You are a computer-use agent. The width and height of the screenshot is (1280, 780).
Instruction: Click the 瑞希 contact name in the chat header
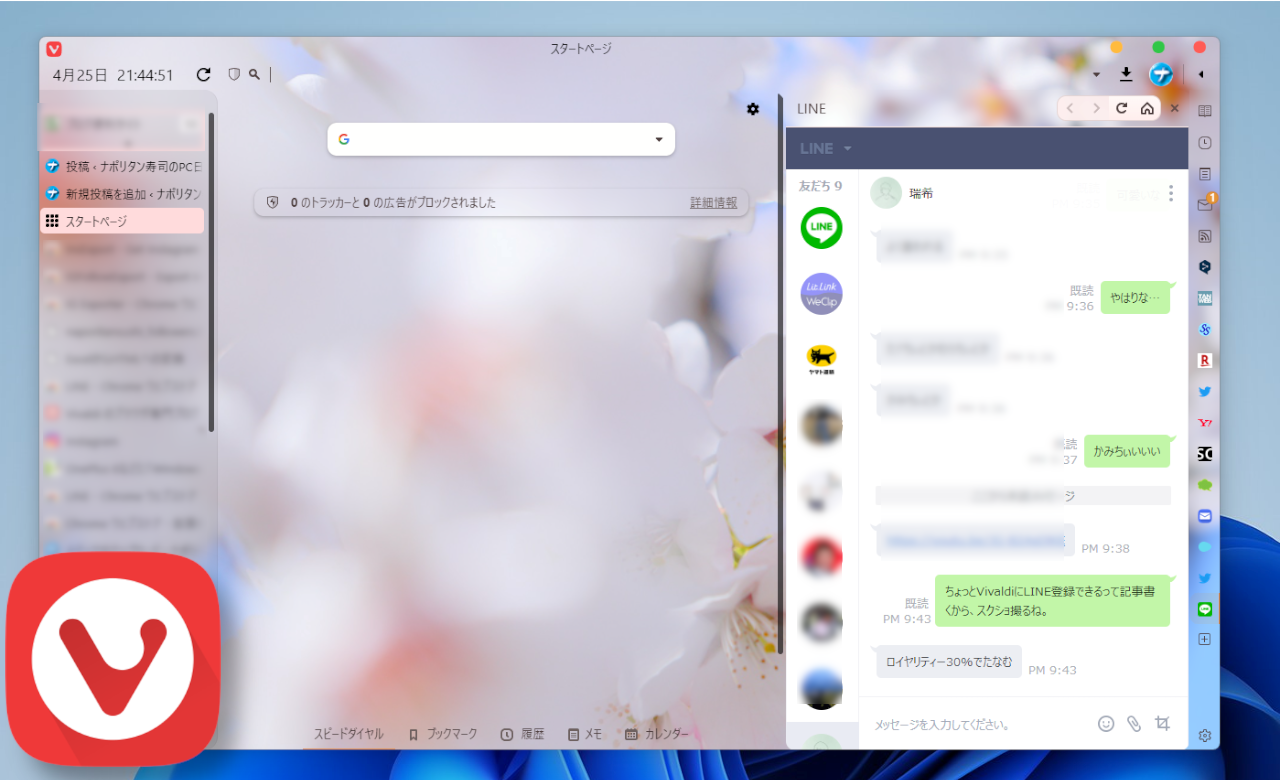click(x=921, y=193)
